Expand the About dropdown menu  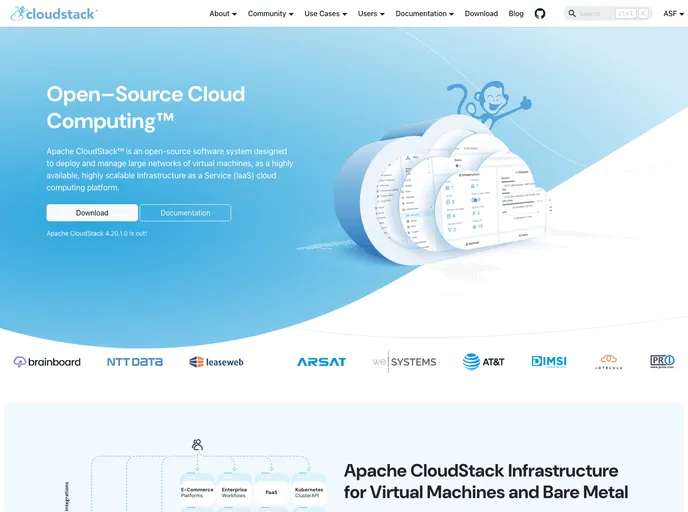[223, 14]
